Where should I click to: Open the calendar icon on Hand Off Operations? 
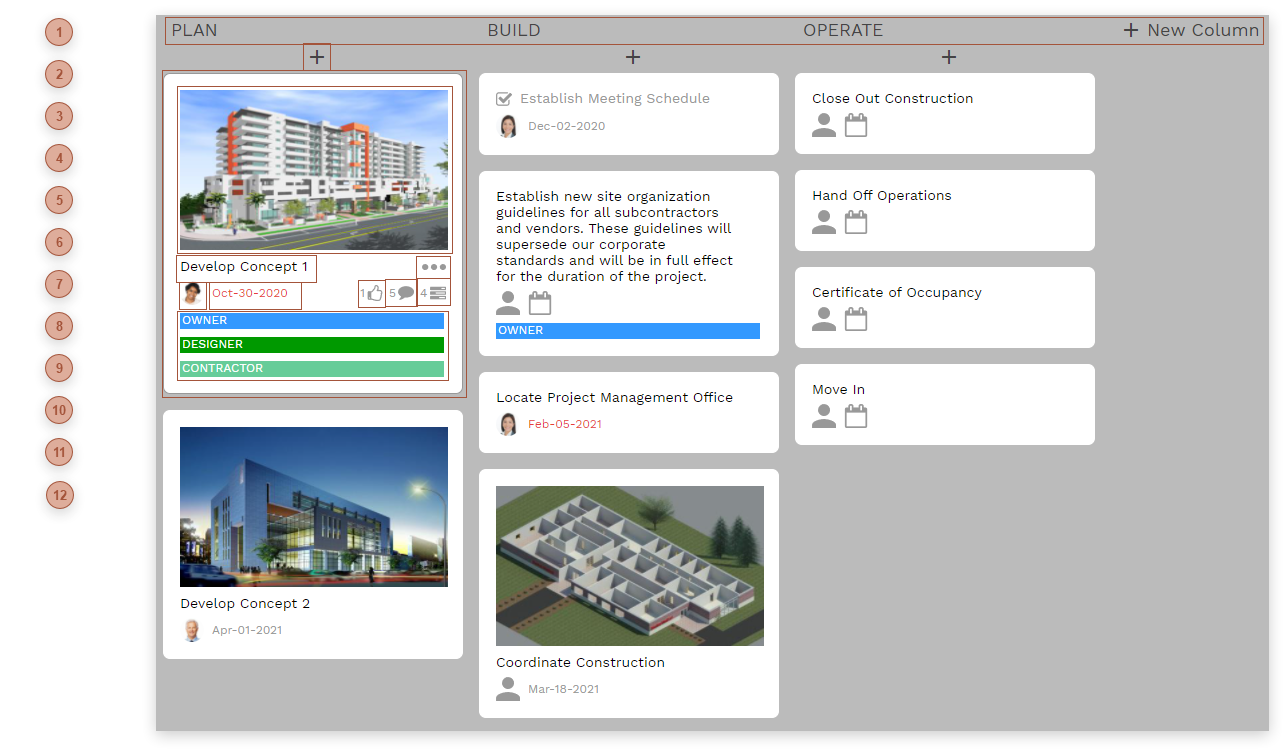click(855, 222)
